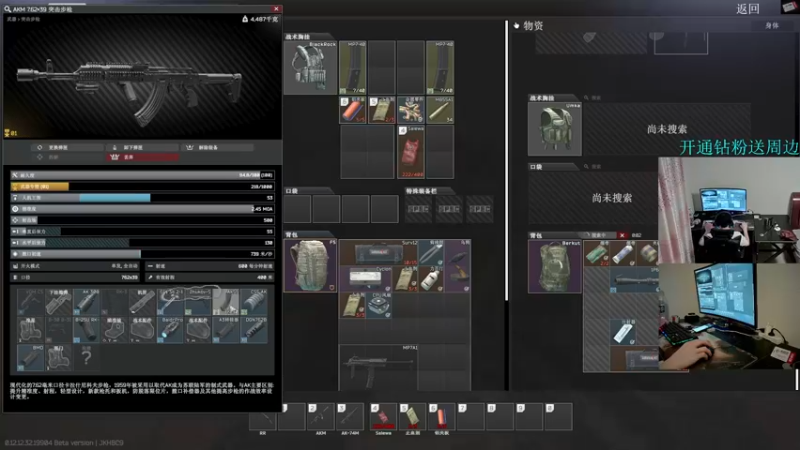The image size is (800, 450).
Task: Select the hemostat item with hotkey 5 in rig
Action: [x=381, y=110]
